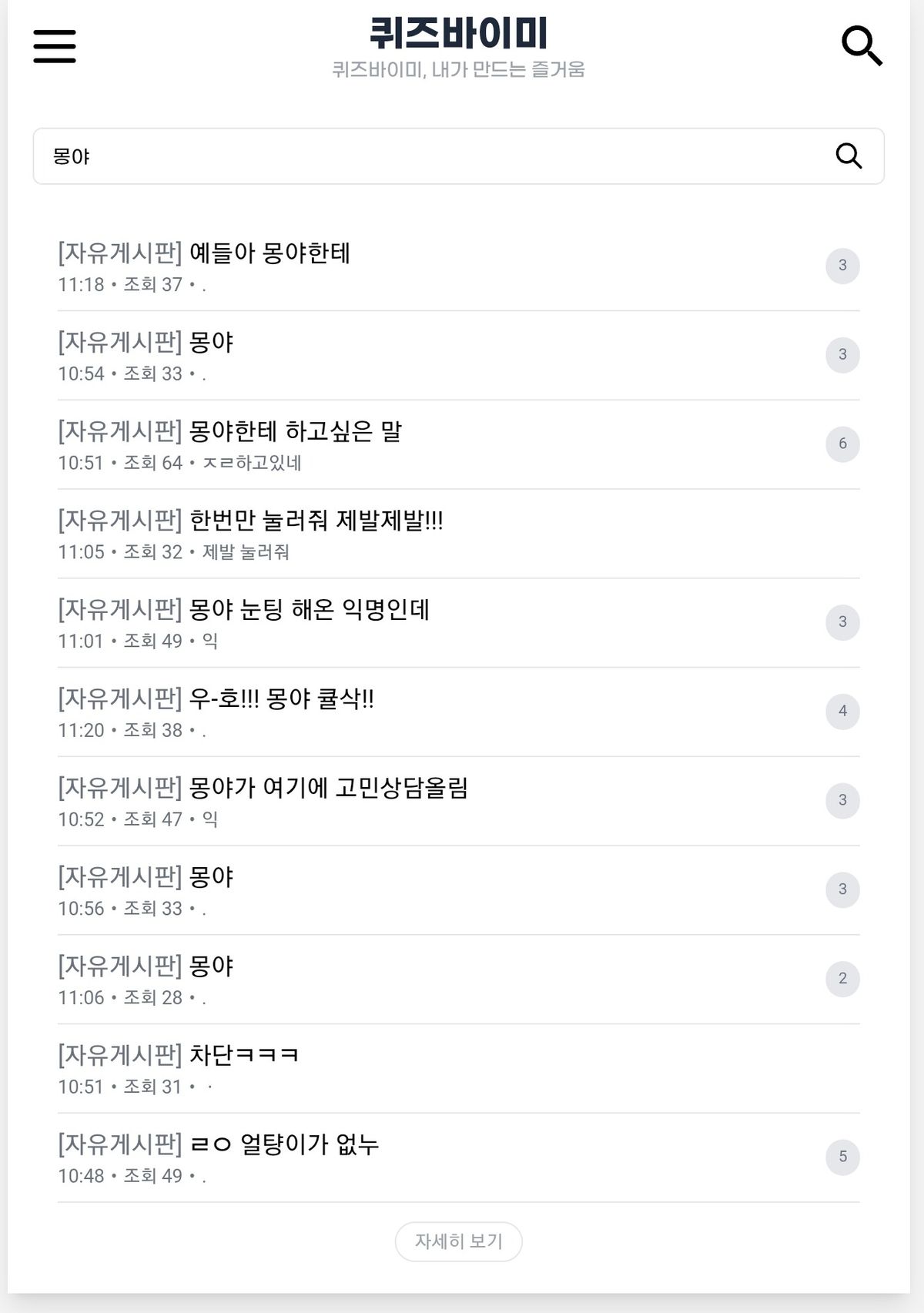
Task: Click comment count badge showing 5
Action: (x=842, y=1157)
